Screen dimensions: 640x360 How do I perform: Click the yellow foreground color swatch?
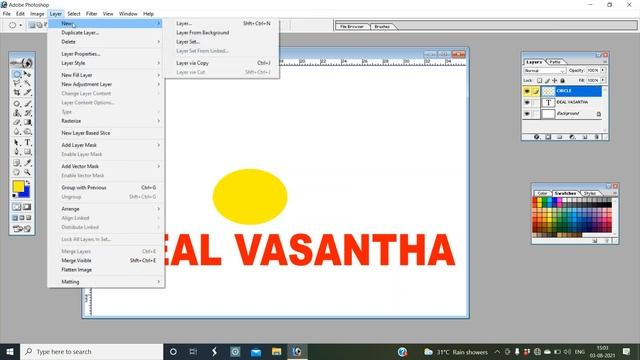click(x=18, y=186)
